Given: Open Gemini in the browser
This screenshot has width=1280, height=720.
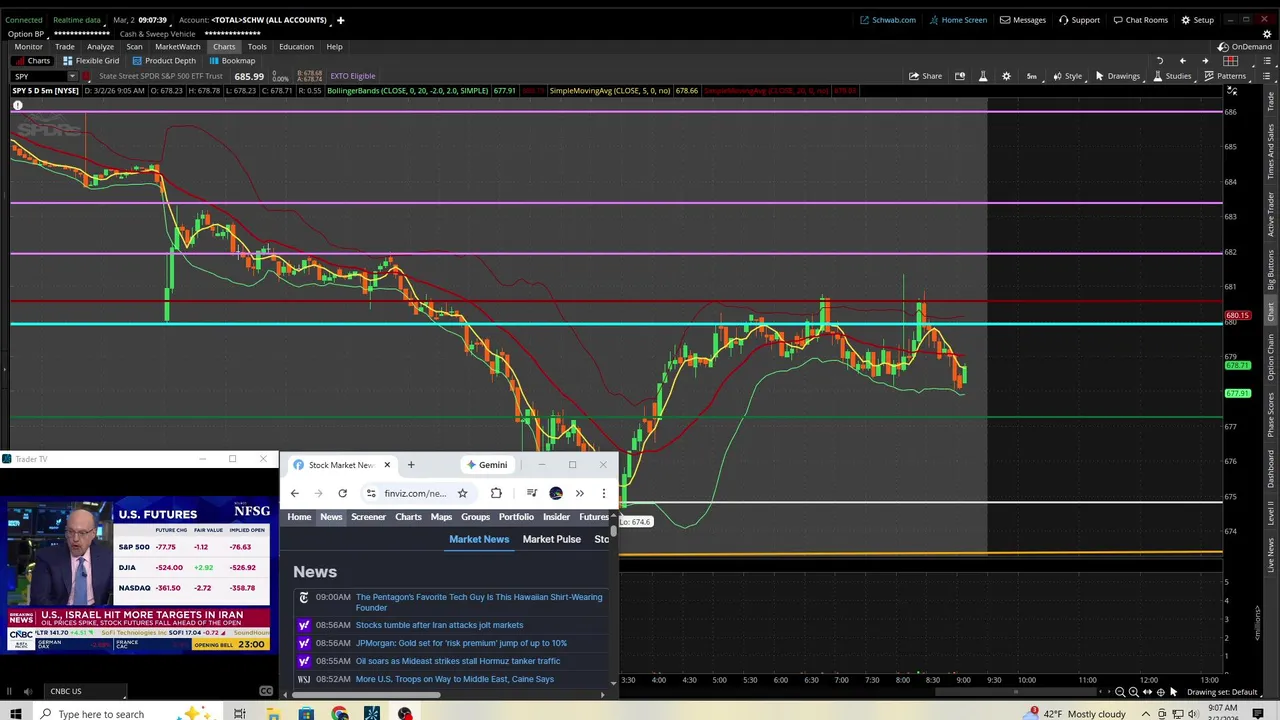Looking at the screenshot, I should click(486, 465).
